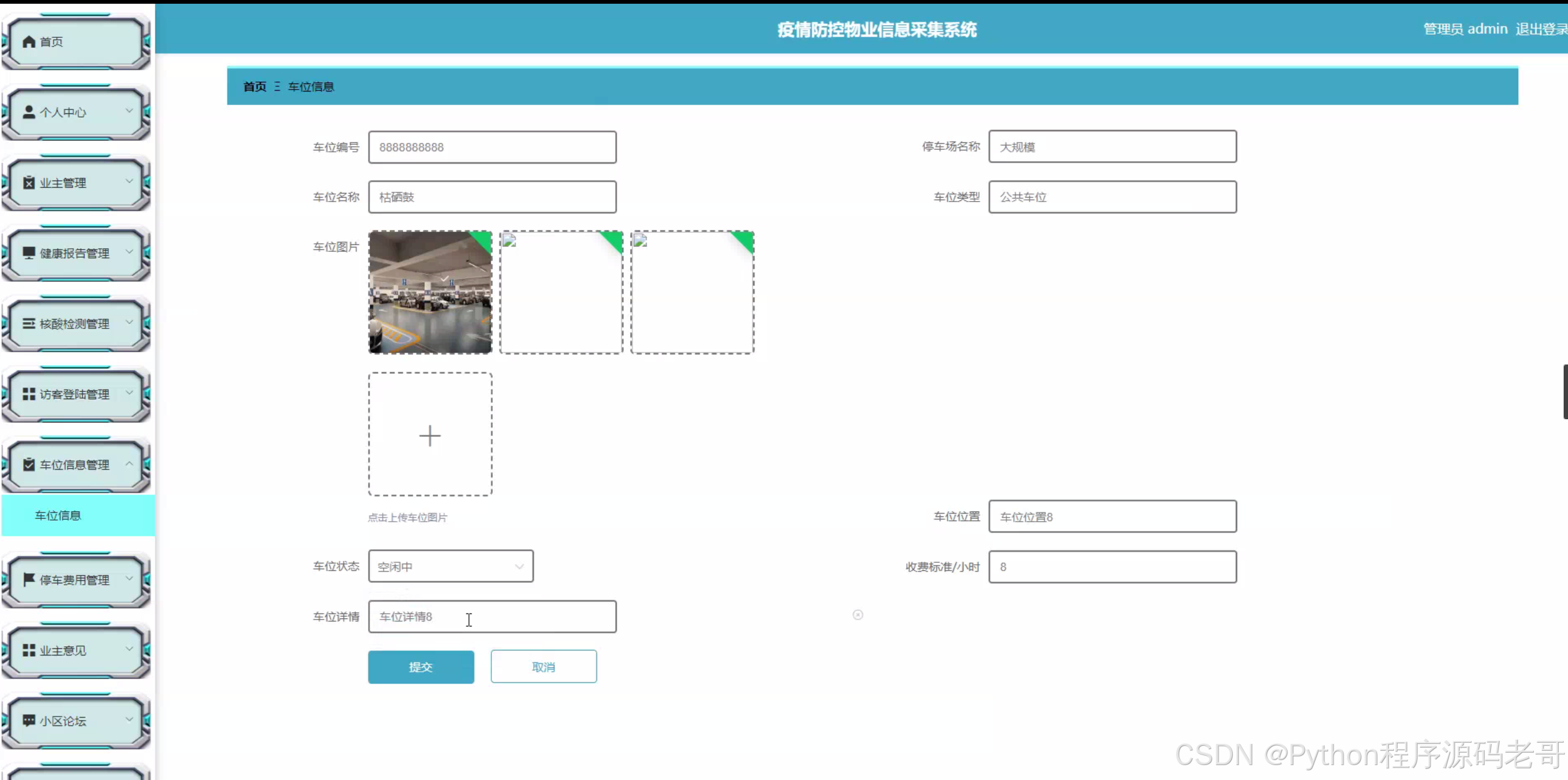
Task: Click the 业主管理 clipboard icon
Action: point(29,182)
